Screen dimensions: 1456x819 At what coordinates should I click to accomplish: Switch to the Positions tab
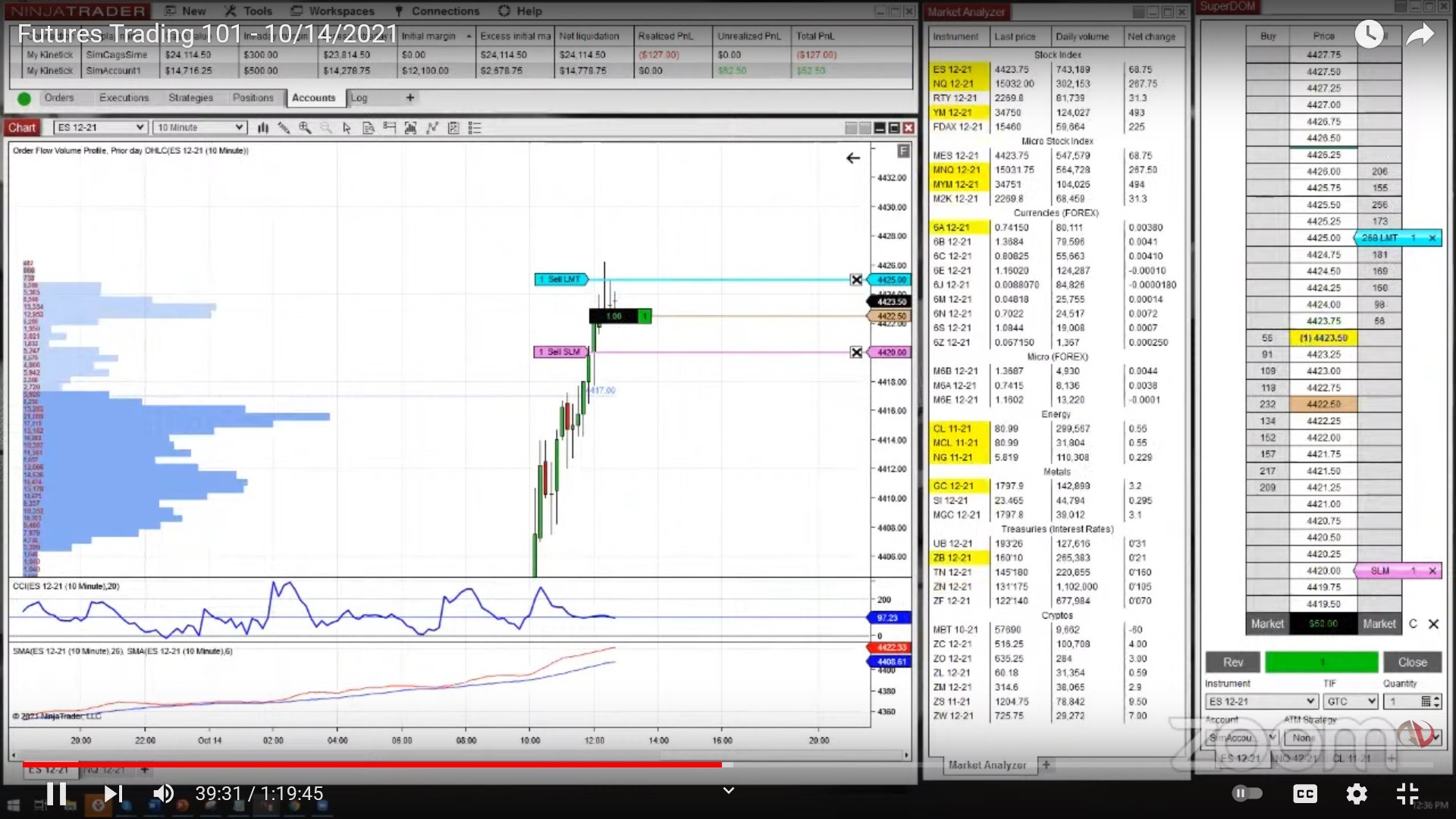pyautogui.click(x=253, y=98)
